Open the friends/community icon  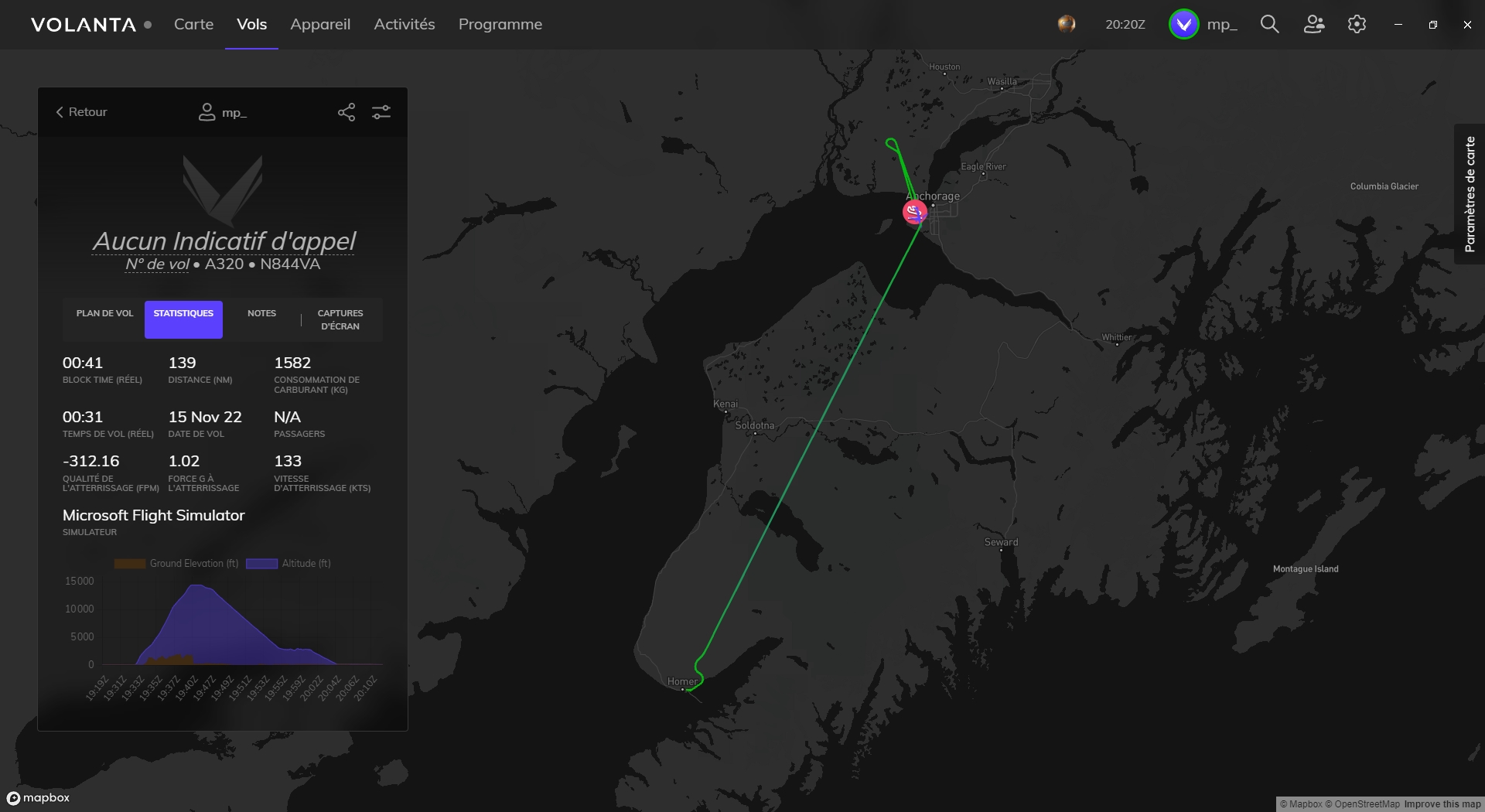point(1313,25)
